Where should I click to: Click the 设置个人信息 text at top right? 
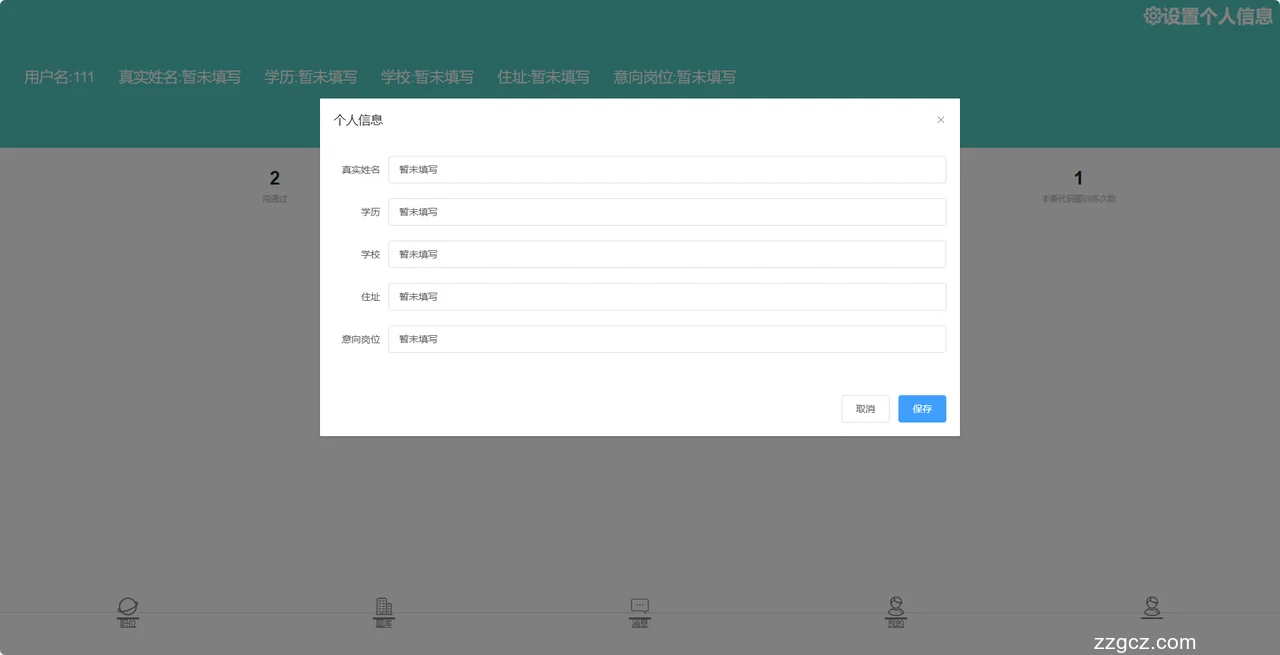tap(1217, 16)
